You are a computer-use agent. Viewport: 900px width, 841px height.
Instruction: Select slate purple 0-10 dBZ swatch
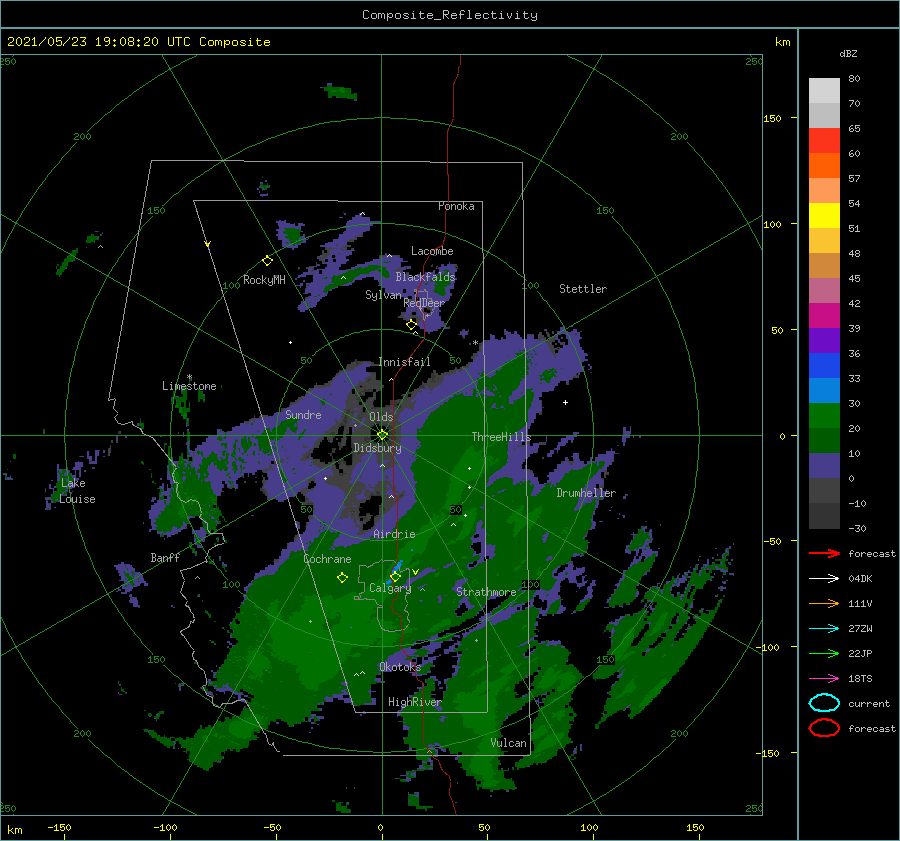point(824,466)
